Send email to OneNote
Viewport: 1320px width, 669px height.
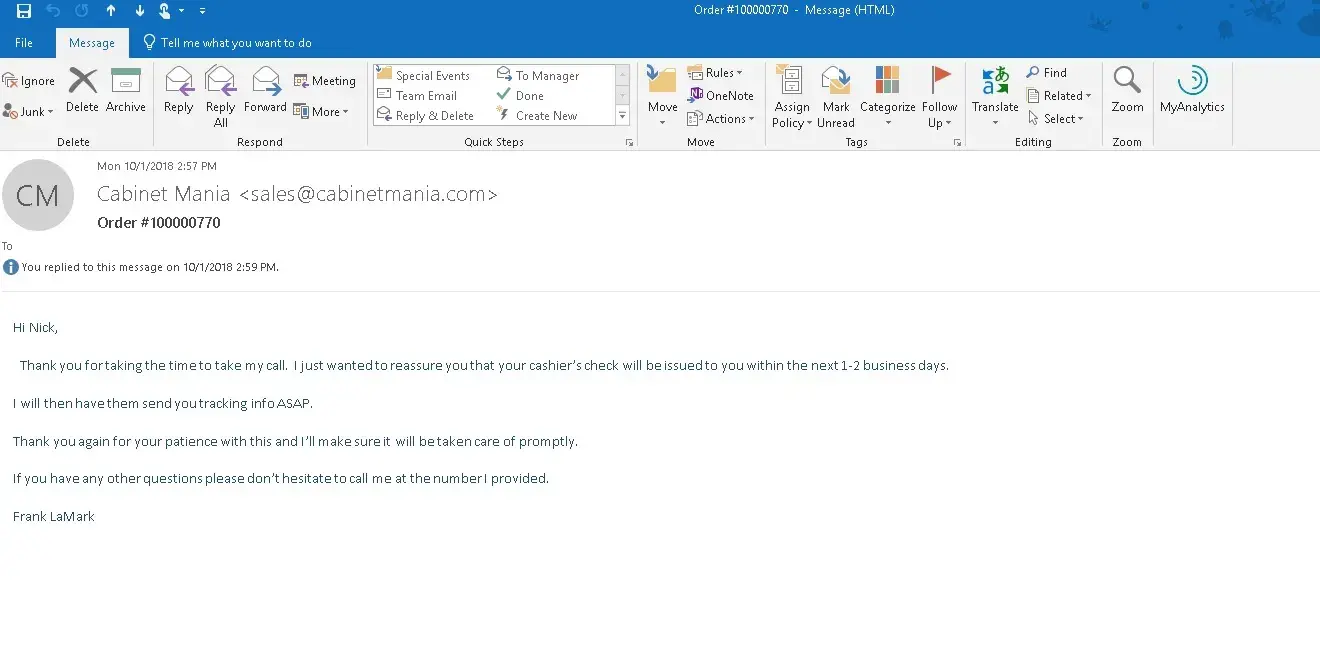pyautogui.click(x=721, y=96)
